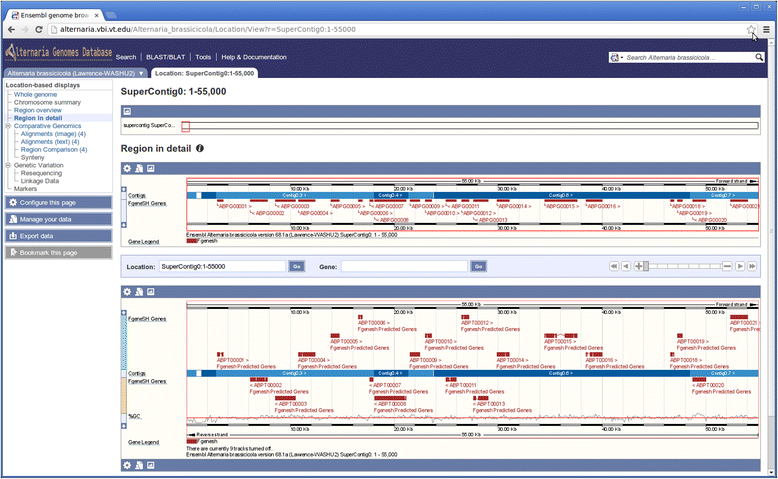Image resolution: width=778 pixels, height=479 pixels.
Task: Click the Region in detail help info icon
Action: click(x=200, y=148)
